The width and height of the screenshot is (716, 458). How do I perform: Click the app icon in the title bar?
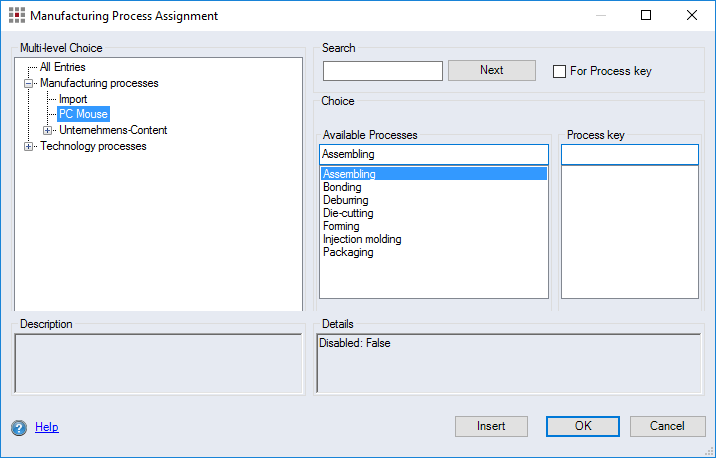(x=17, y=16)
